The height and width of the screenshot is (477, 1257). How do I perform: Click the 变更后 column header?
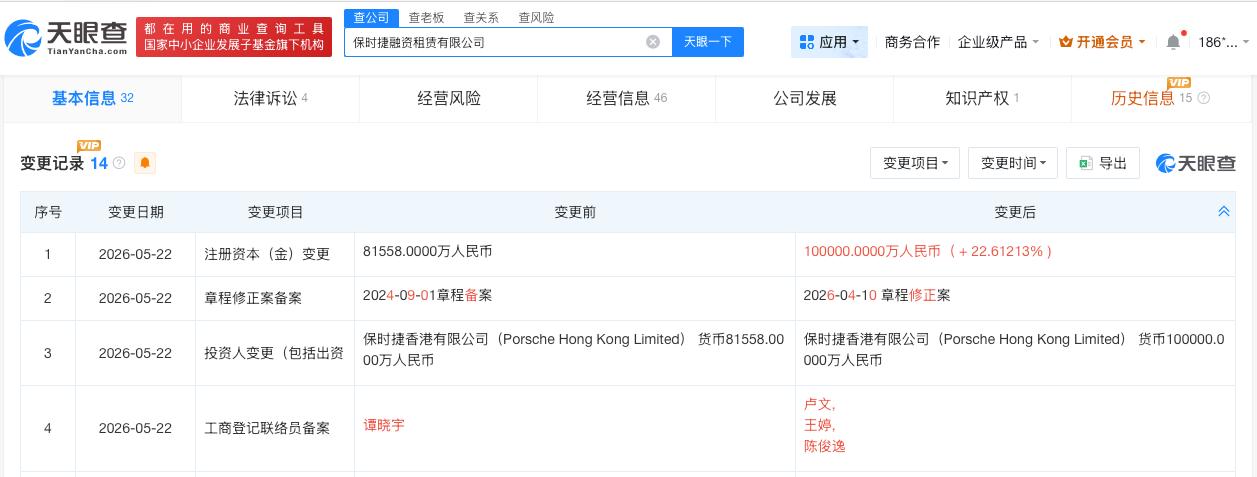click(x=1014, y=212)
